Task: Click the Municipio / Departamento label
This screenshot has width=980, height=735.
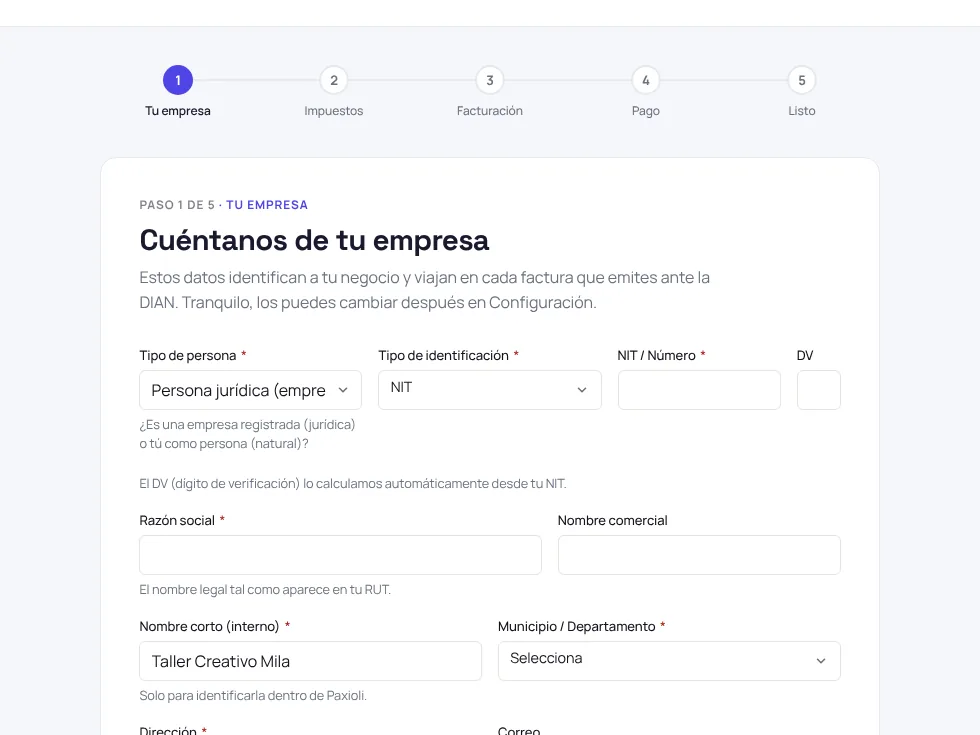Action: tap(577, 626)
